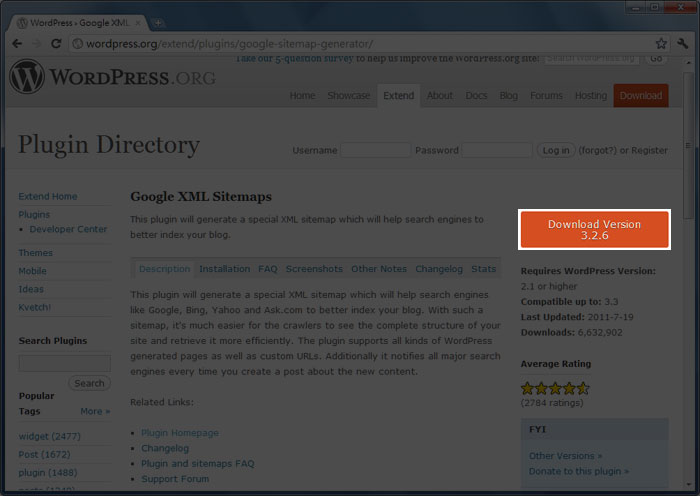Click the Search Plugins text field

pyautogui.click(x=65, y=363)
